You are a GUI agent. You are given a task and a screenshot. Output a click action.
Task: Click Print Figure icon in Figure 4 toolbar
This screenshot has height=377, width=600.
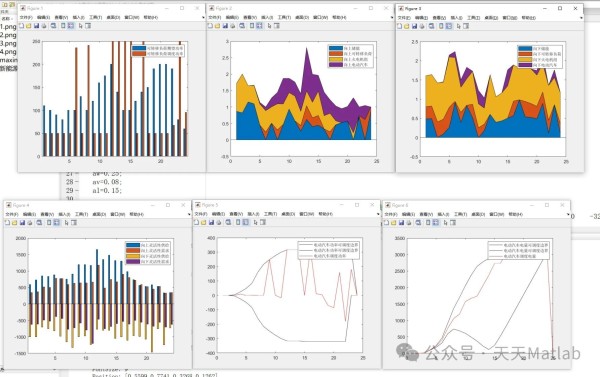(x=30, y=223)
